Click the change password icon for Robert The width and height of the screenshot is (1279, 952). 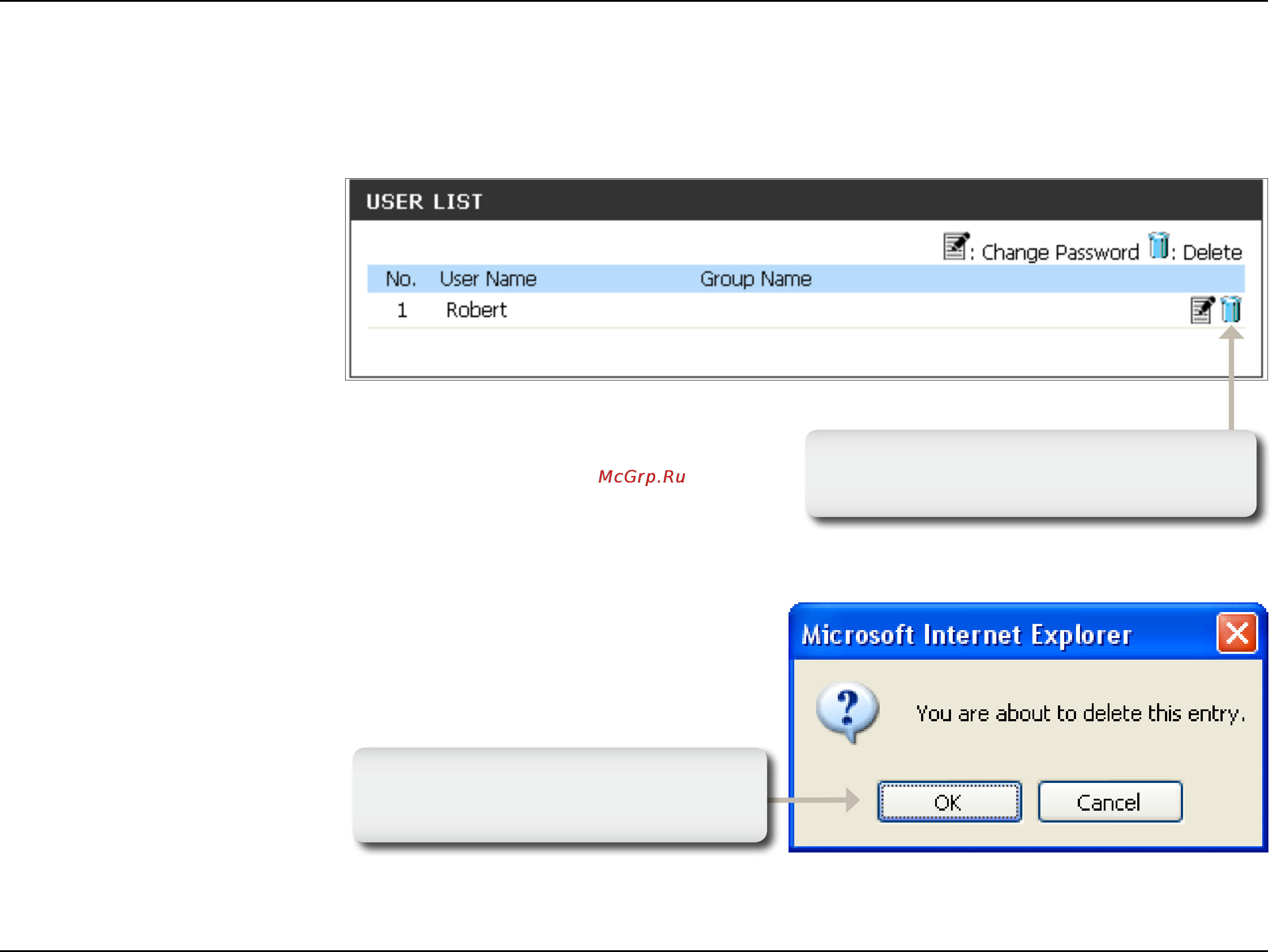pos(1202,310)
